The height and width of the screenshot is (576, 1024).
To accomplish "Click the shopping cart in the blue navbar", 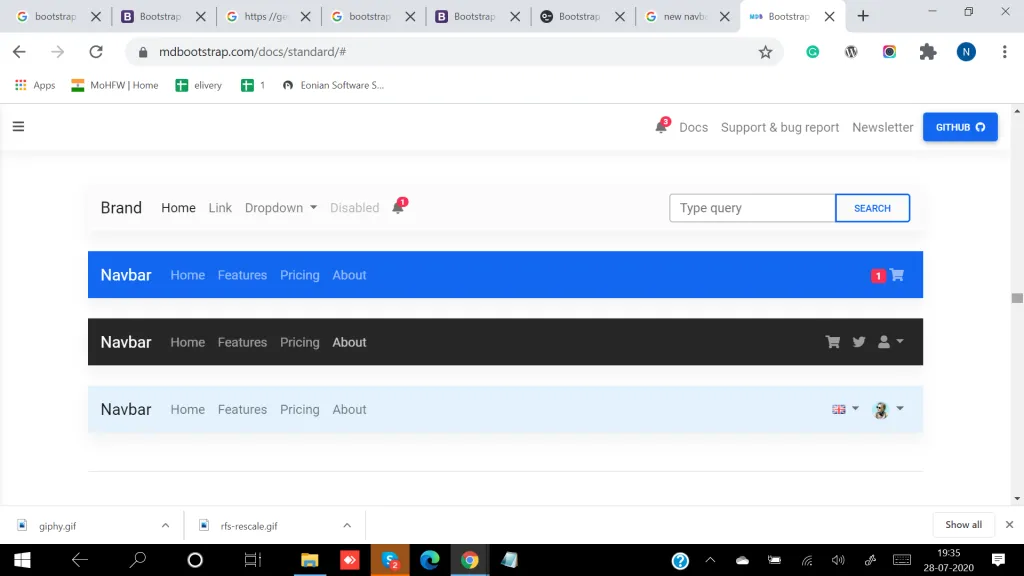I will [896, 275].
